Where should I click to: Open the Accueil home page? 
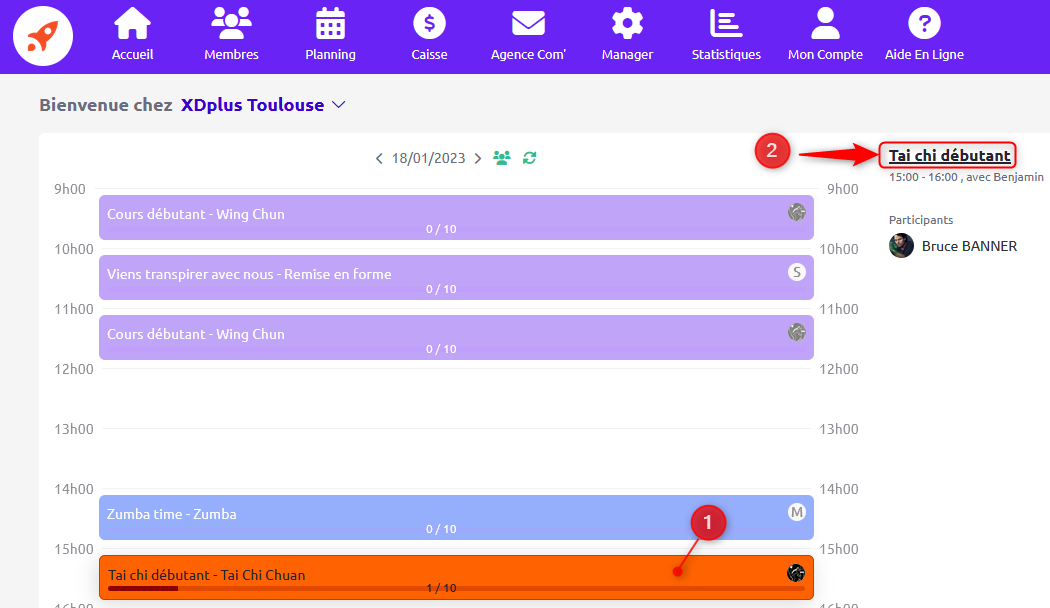pyautogui.click(x=132, y=34)
